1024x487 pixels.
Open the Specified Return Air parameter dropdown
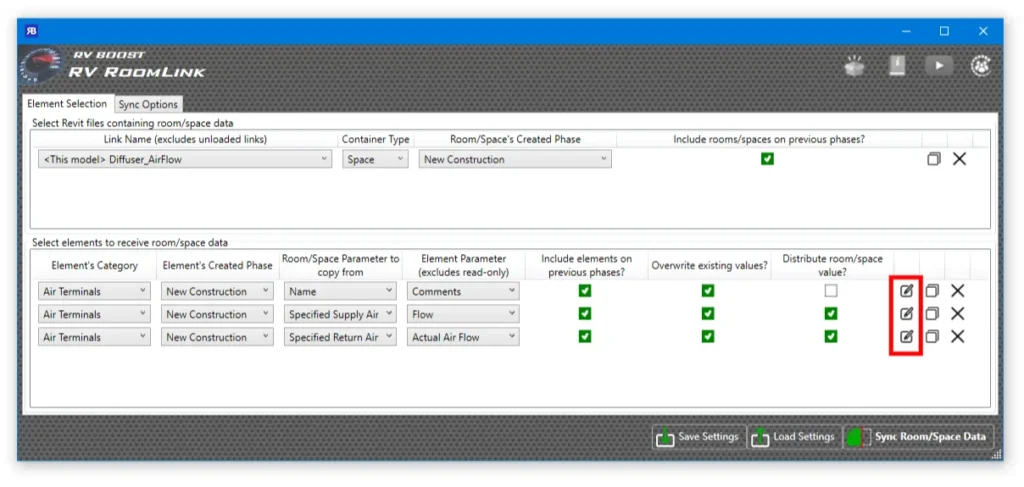[340, 338]
